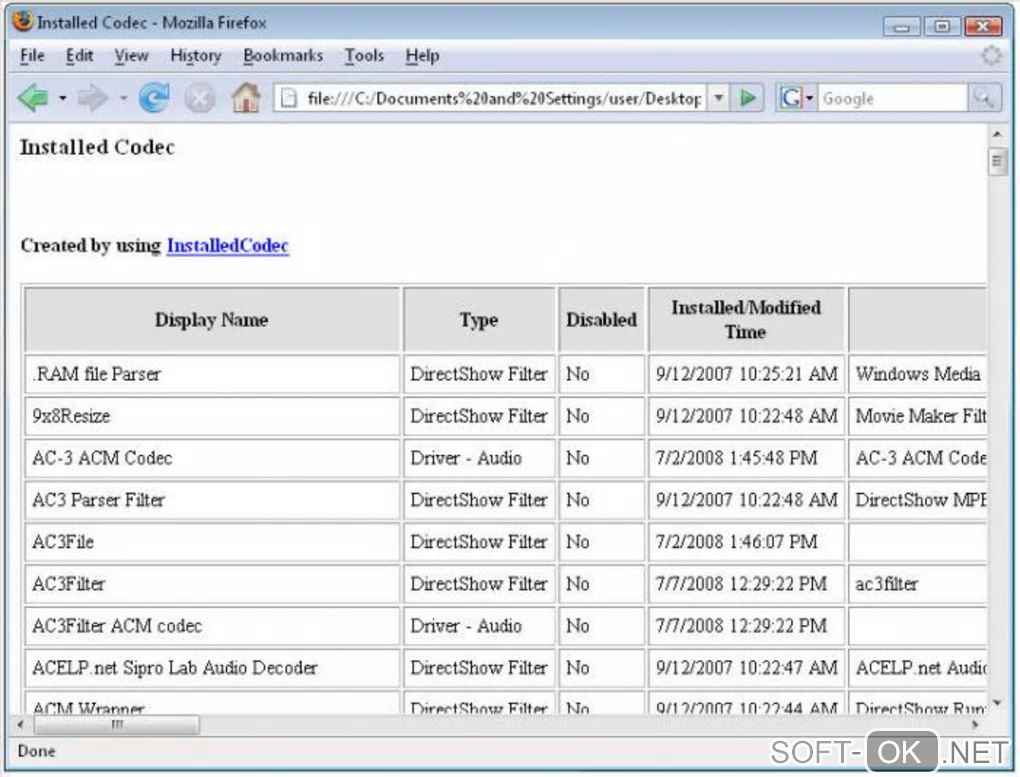The width and height of the screenshot is (1020, 777).
Task: Click the Type column header
Action: (x=479, y=320)
